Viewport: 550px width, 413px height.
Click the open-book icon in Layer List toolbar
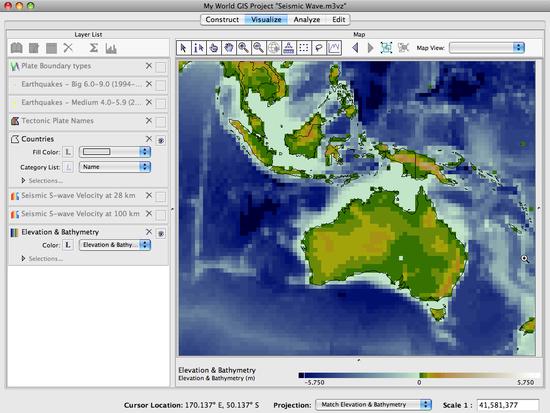(16, 48)
